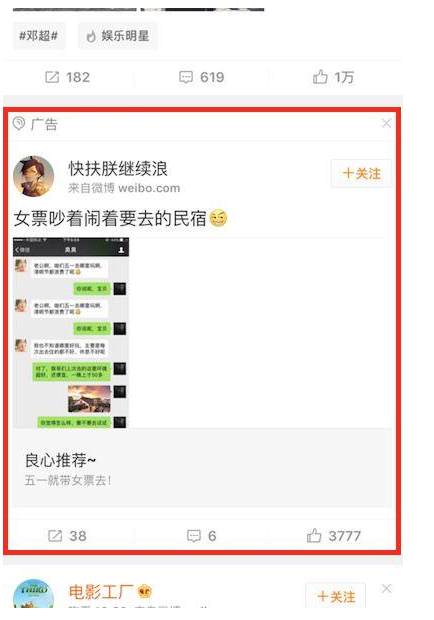
Task: Tap the weibo.com source text
Action: (149, 188)
